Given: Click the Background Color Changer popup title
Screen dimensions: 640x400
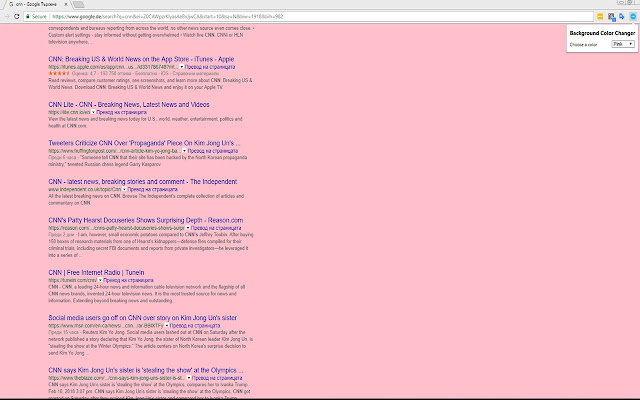Looking at the screenshot, I should [x=602, y=33].
